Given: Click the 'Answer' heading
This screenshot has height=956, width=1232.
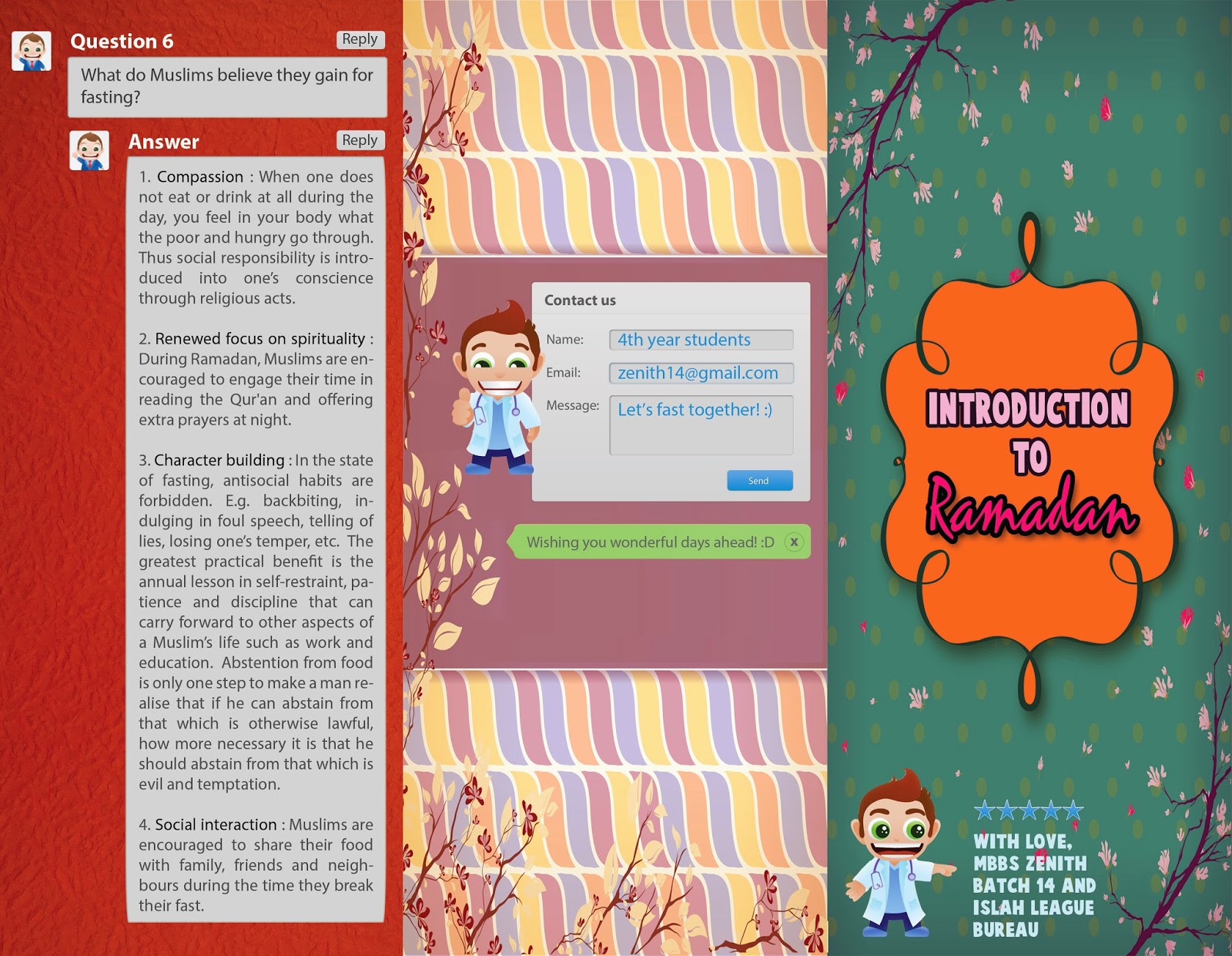Looking at the screenshot, I should coord(163,142).
